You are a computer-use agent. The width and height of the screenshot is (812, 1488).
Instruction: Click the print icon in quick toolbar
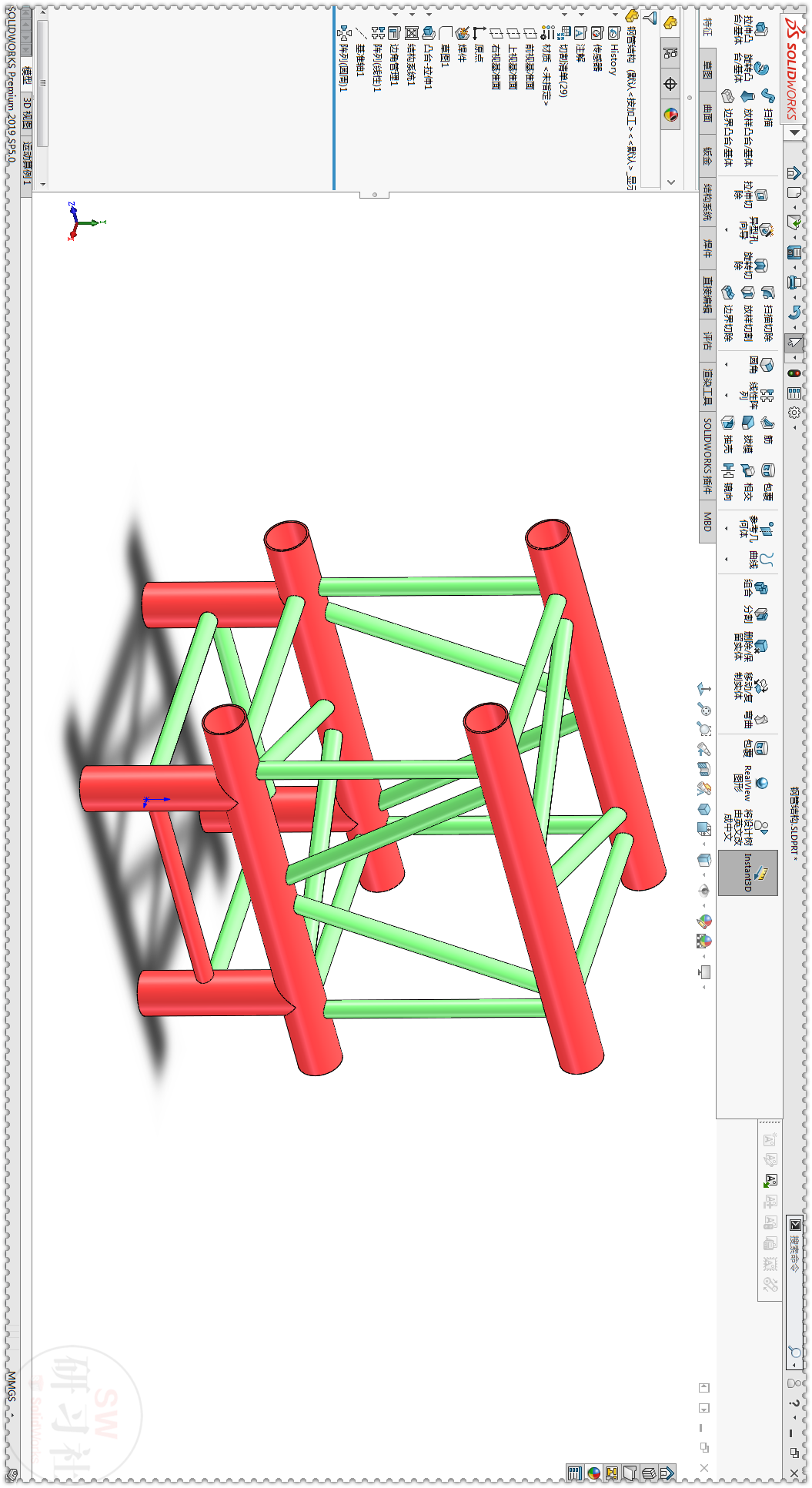tap(794, 283)
